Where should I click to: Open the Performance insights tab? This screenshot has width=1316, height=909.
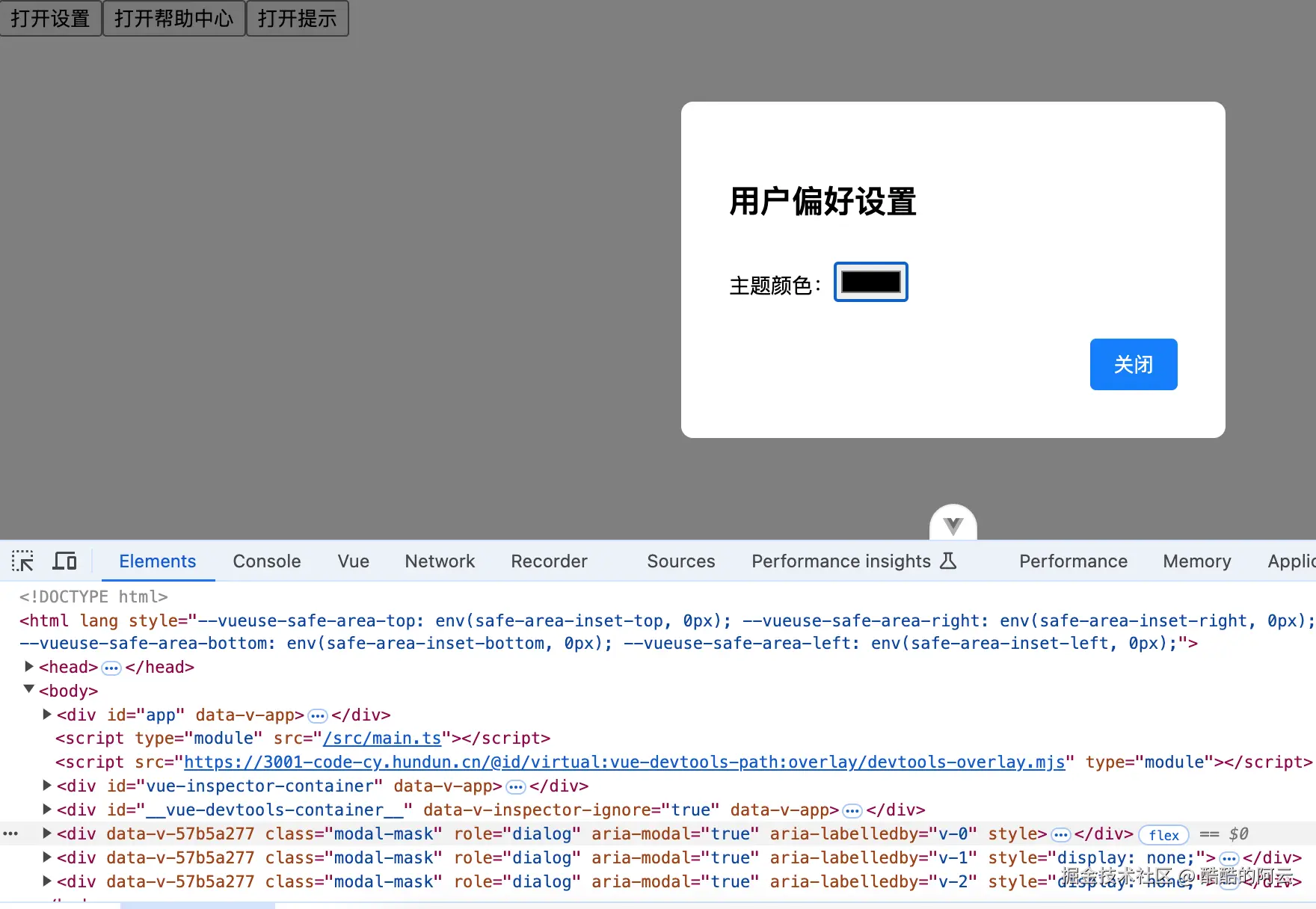pyautogui.click(x=854, y=561)
